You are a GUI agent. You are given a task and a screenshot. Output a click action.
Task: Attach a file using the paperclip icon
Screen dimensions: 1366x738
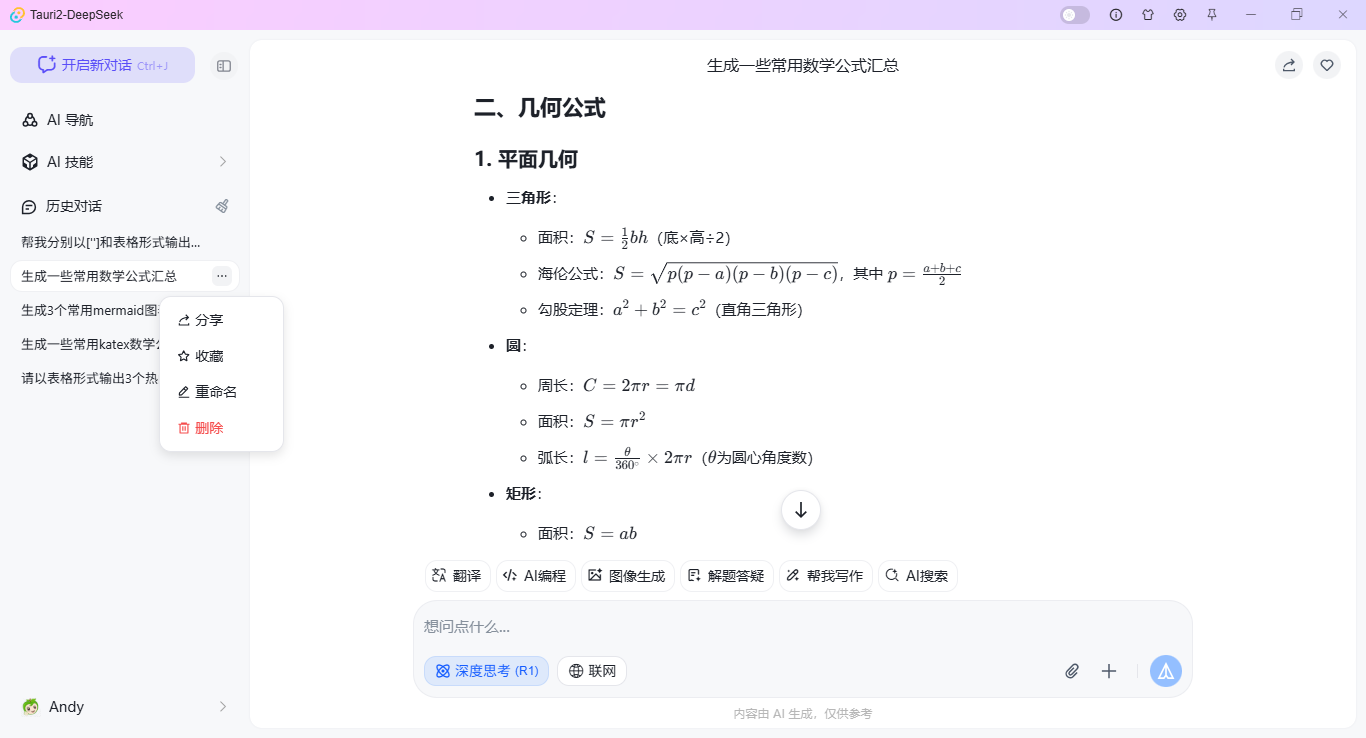1072,671
